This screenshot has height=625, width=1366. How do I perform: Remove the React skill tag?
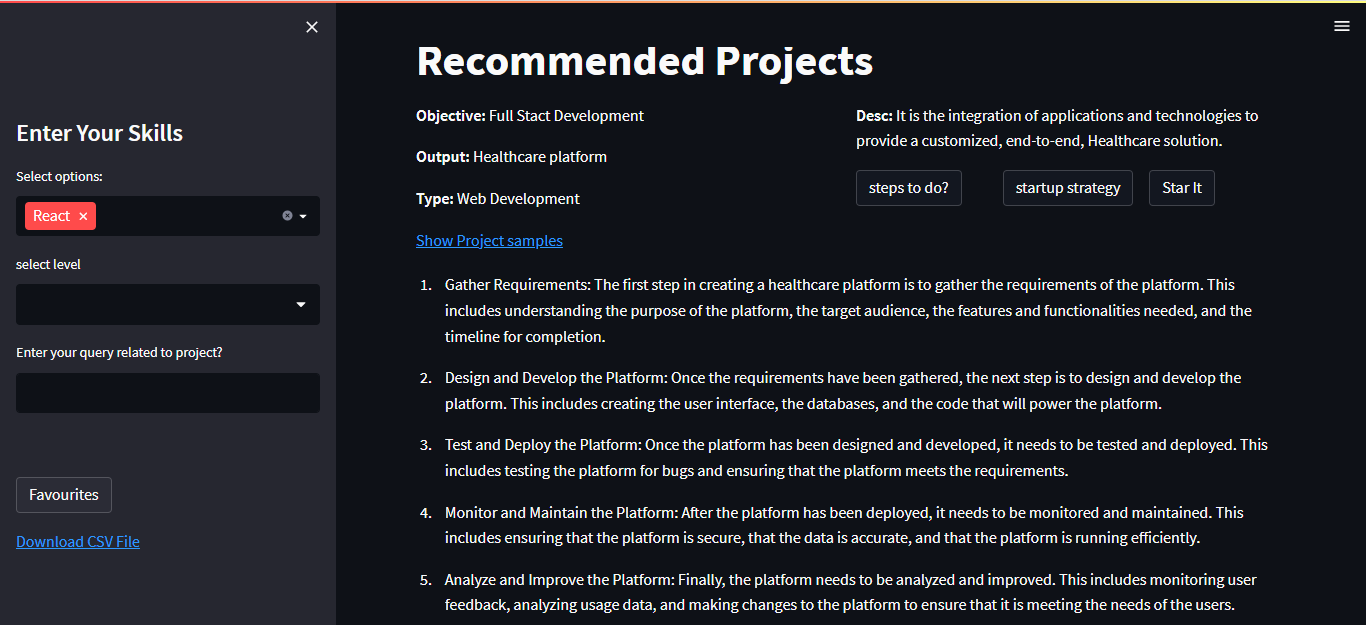coord(82,215)
